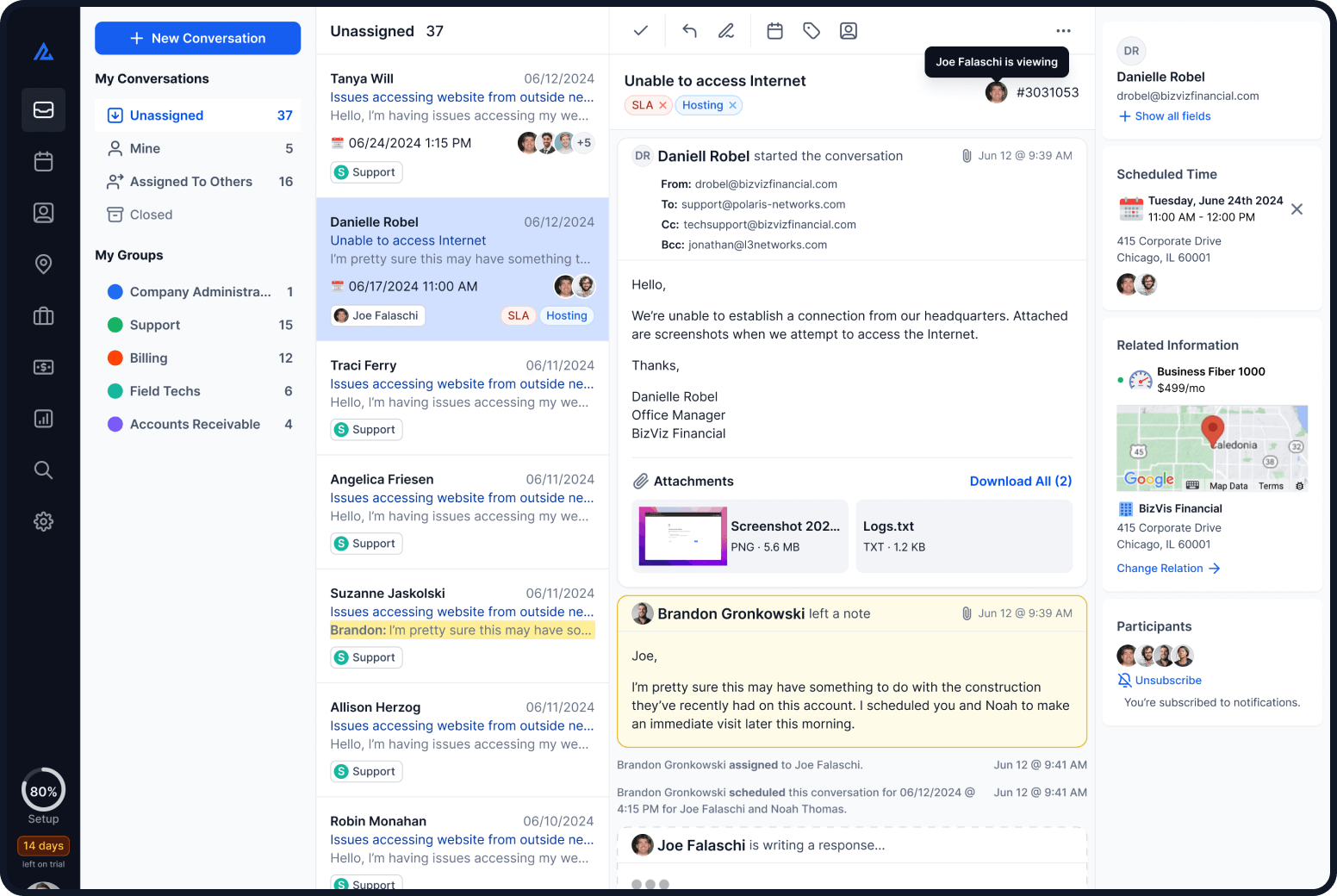Open the Company Administra... group
Viewport: 1337px width, 896px height.
tap(198, 292)
